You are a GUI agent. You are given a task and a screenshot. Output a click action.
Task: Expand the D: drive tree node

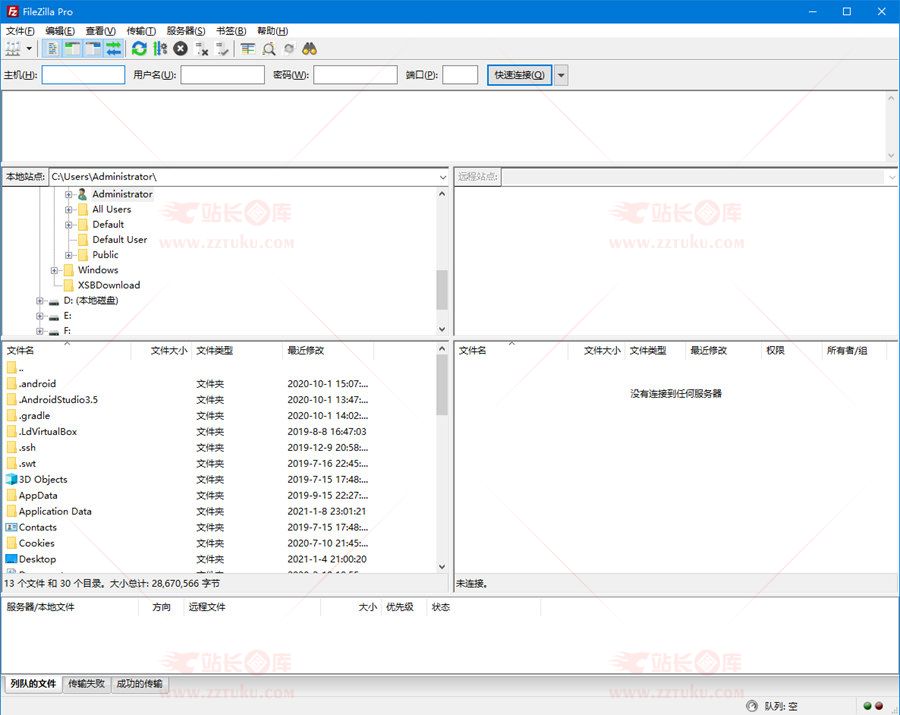click(40, 301)
